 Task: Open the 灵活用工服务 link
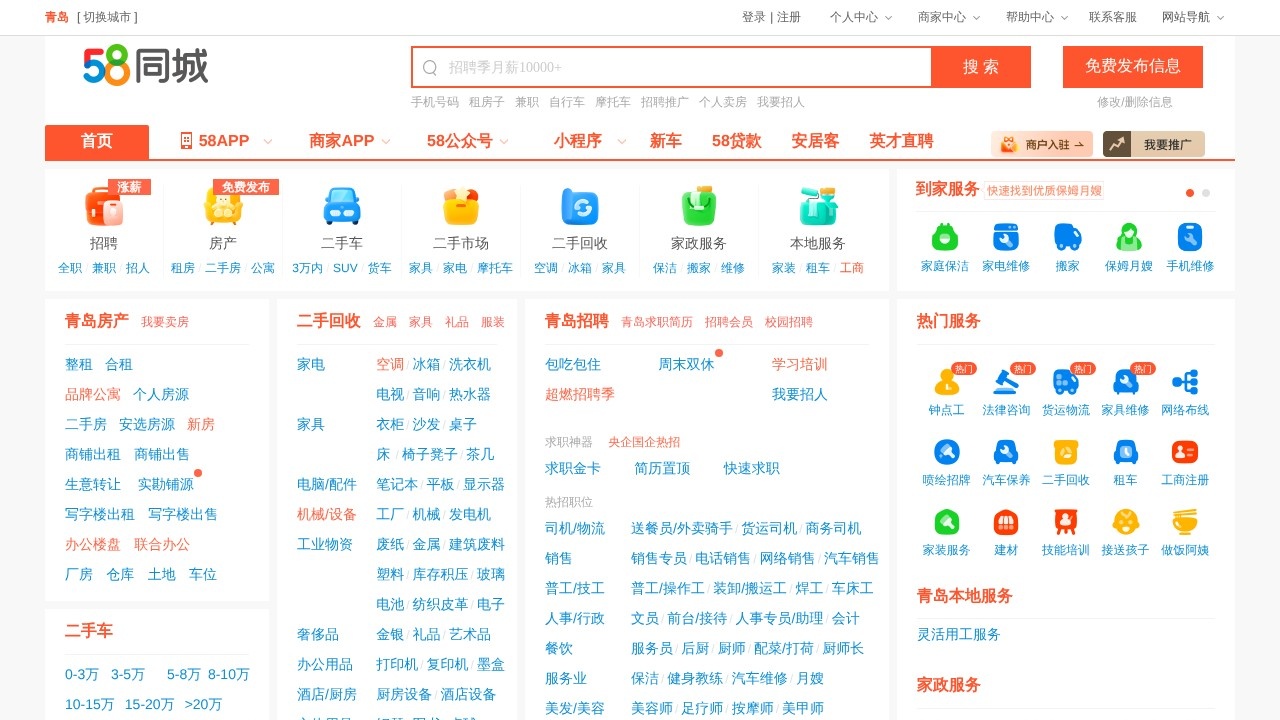959,634
